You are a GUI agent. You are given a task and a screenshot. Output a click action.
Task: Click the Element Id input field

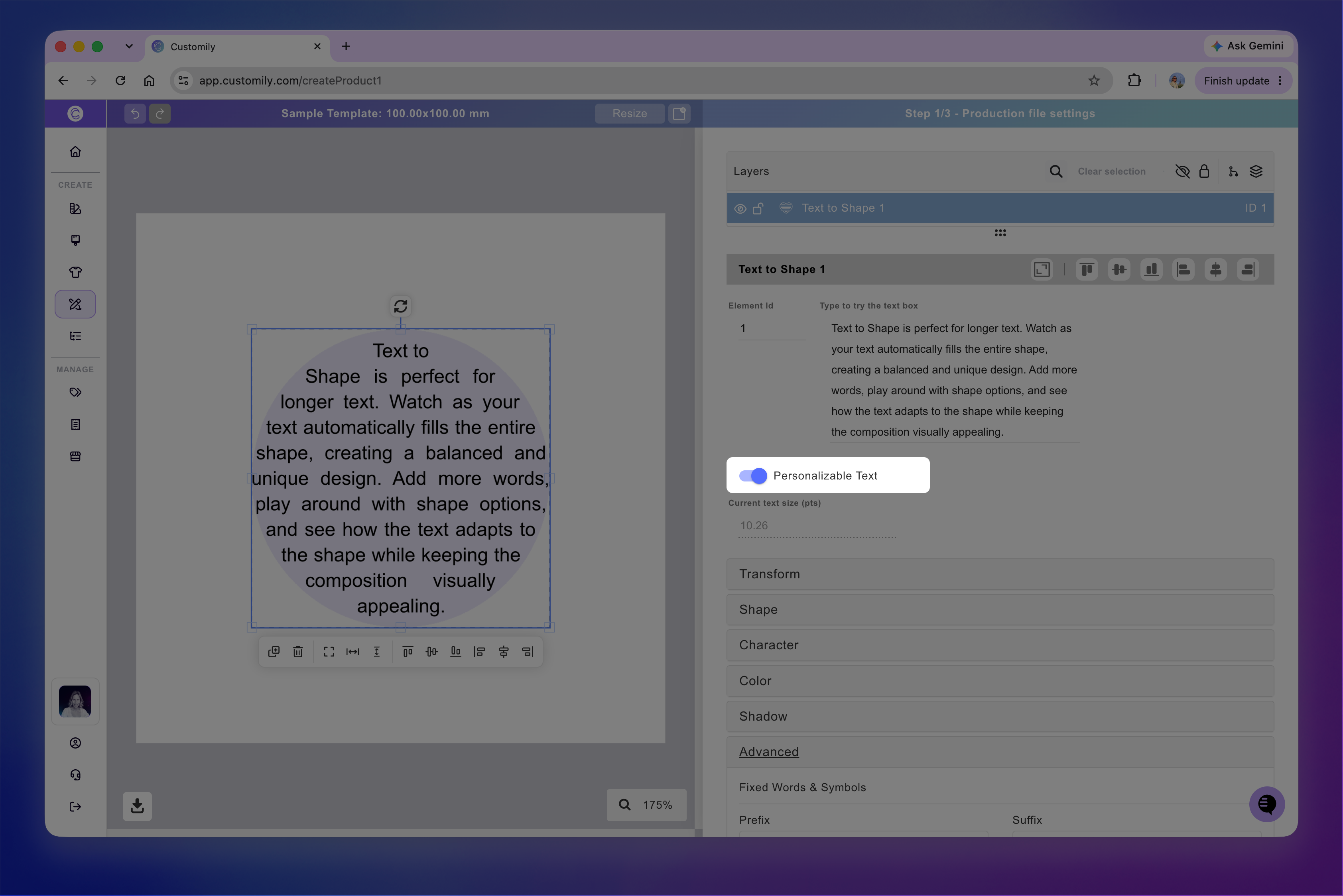(772, 328)
